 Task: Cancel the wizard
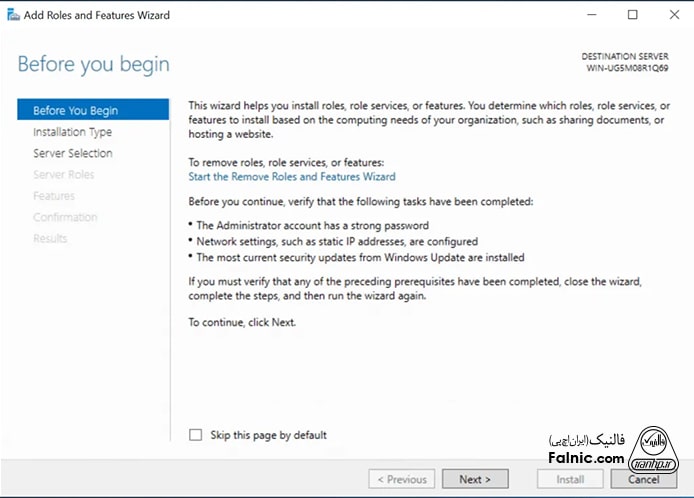pos(643,479)
